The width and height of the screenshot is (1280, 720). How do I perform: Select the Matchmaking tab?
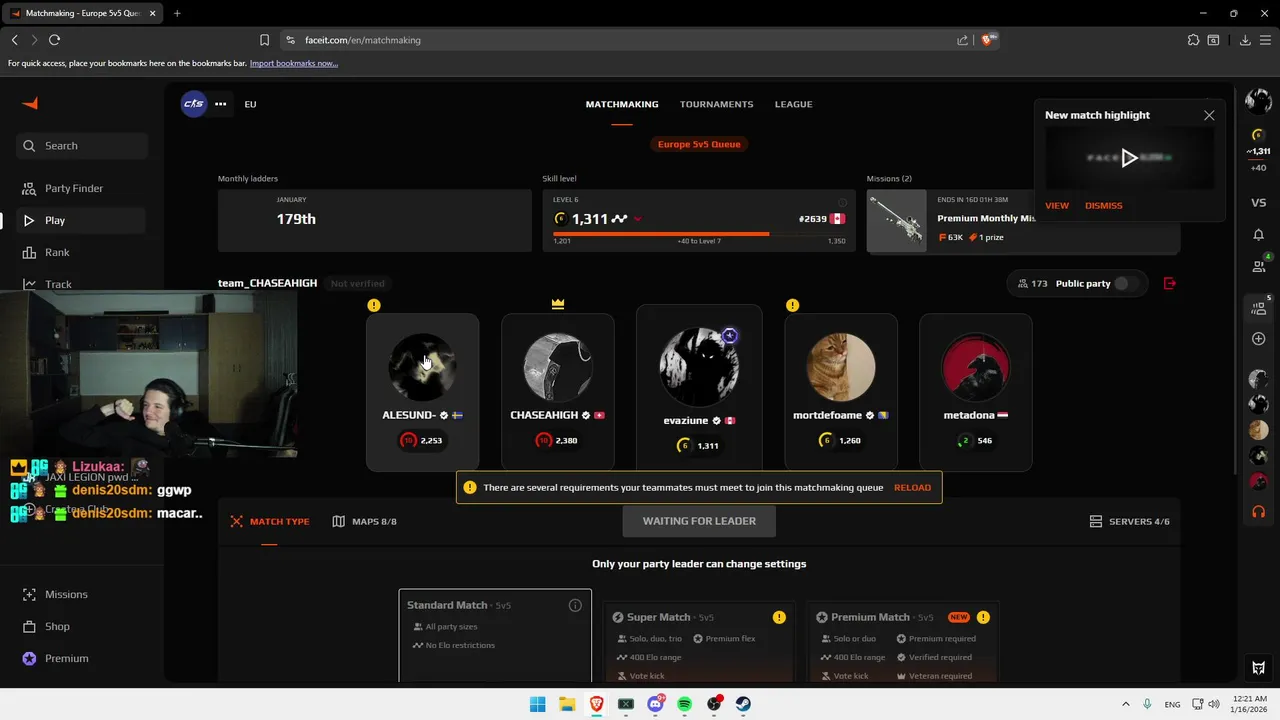622,104
